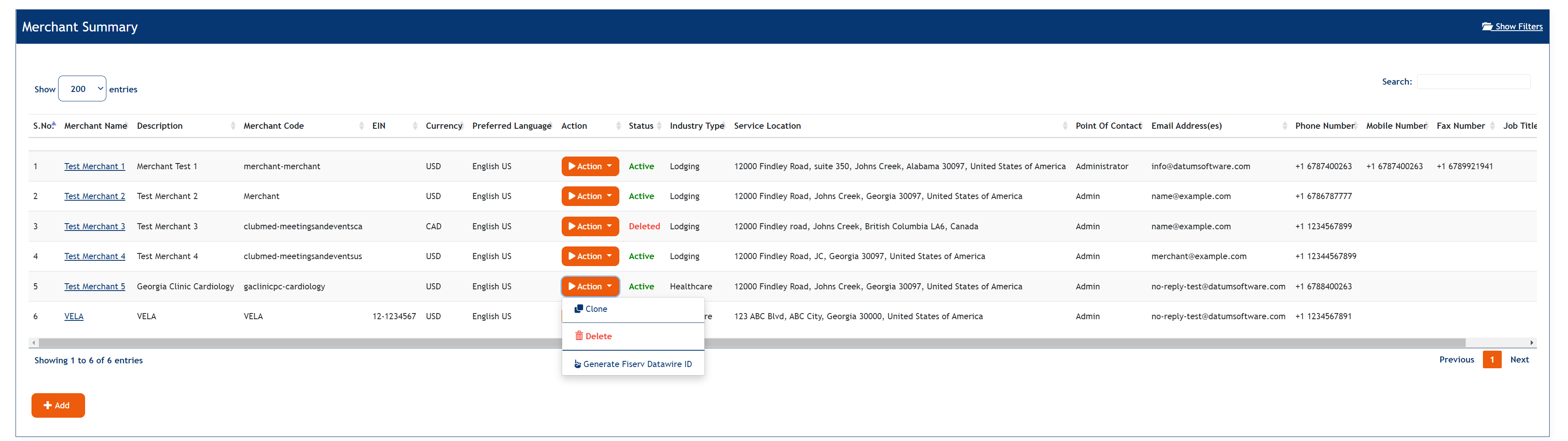Click sort arrows on Service Location column
The image size is (1568, 441).
click(x=1064, y=126)
